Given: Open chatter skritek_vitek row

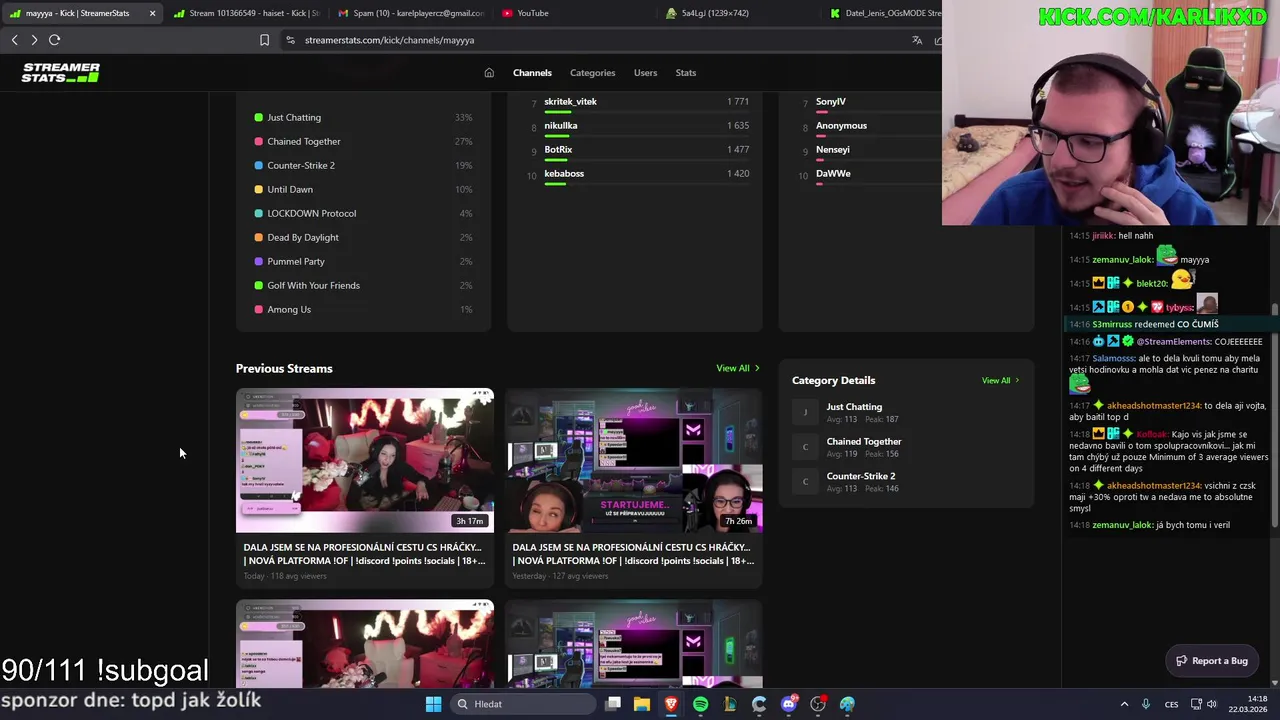Looking at the screenshot, I should (636, 102).
